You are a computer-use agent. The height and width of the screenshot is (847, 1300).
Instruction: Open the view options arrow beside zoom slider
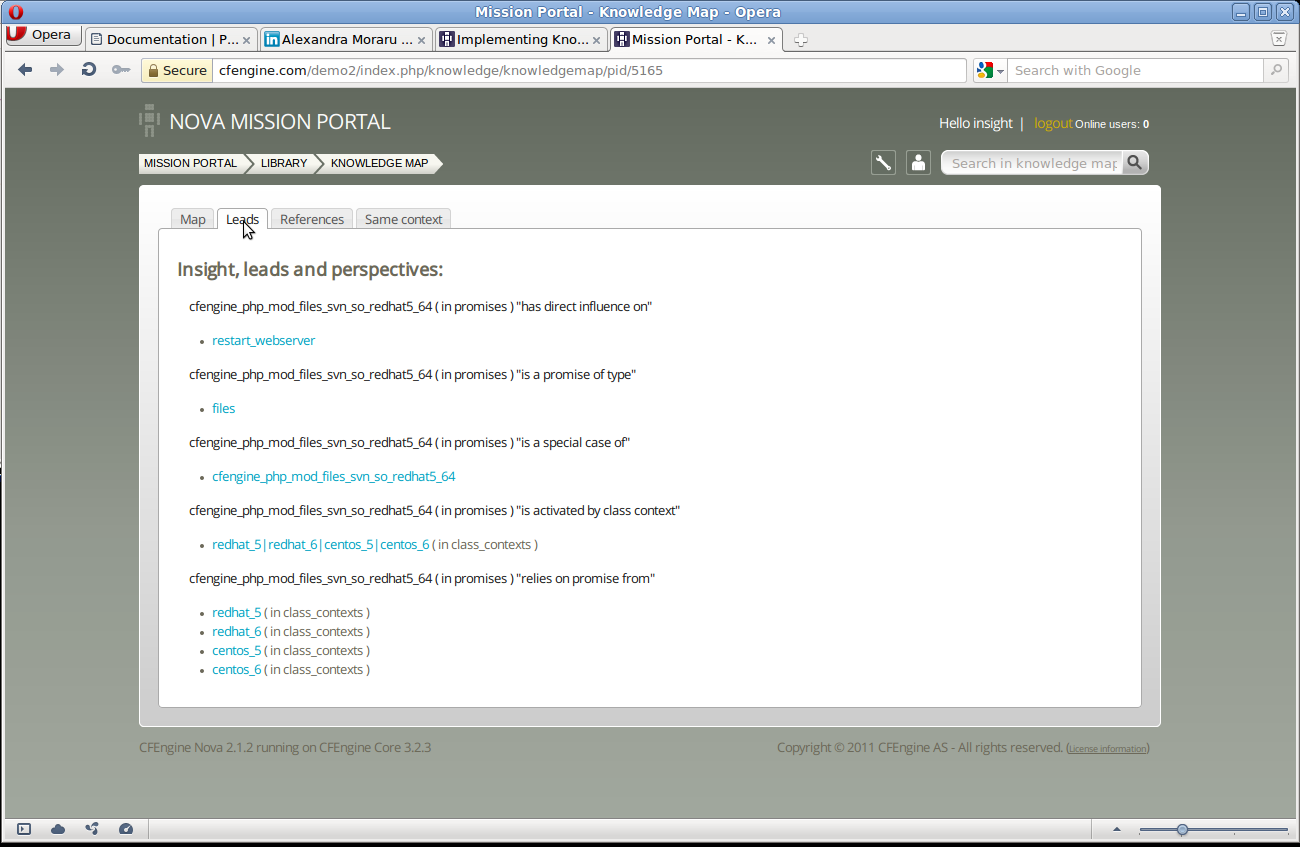1117,829
